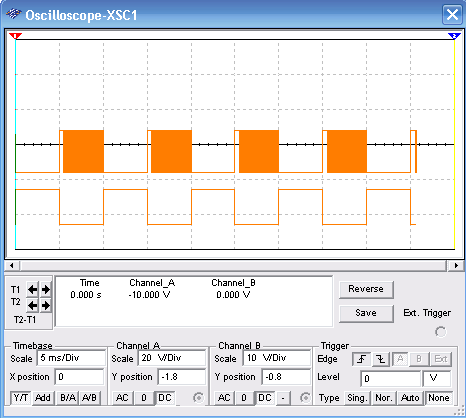Image resolution: width=466 pixels, height=418 pixels.
Task: Move cursor T1 left with arrow
Action: tap(32, 289)
